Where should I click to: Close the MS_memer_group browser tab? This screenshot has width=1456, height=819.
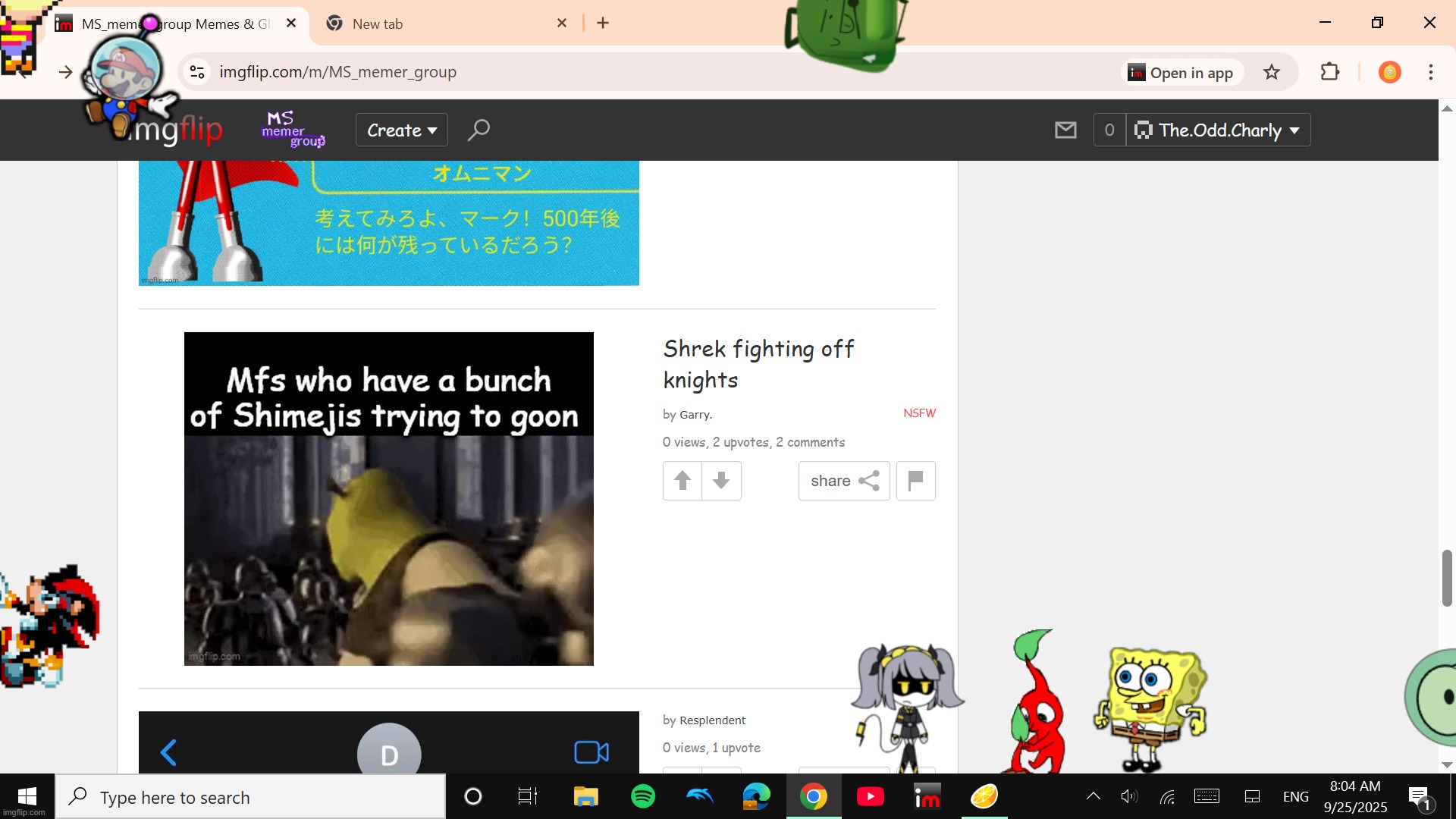click(x=291, y=23)
